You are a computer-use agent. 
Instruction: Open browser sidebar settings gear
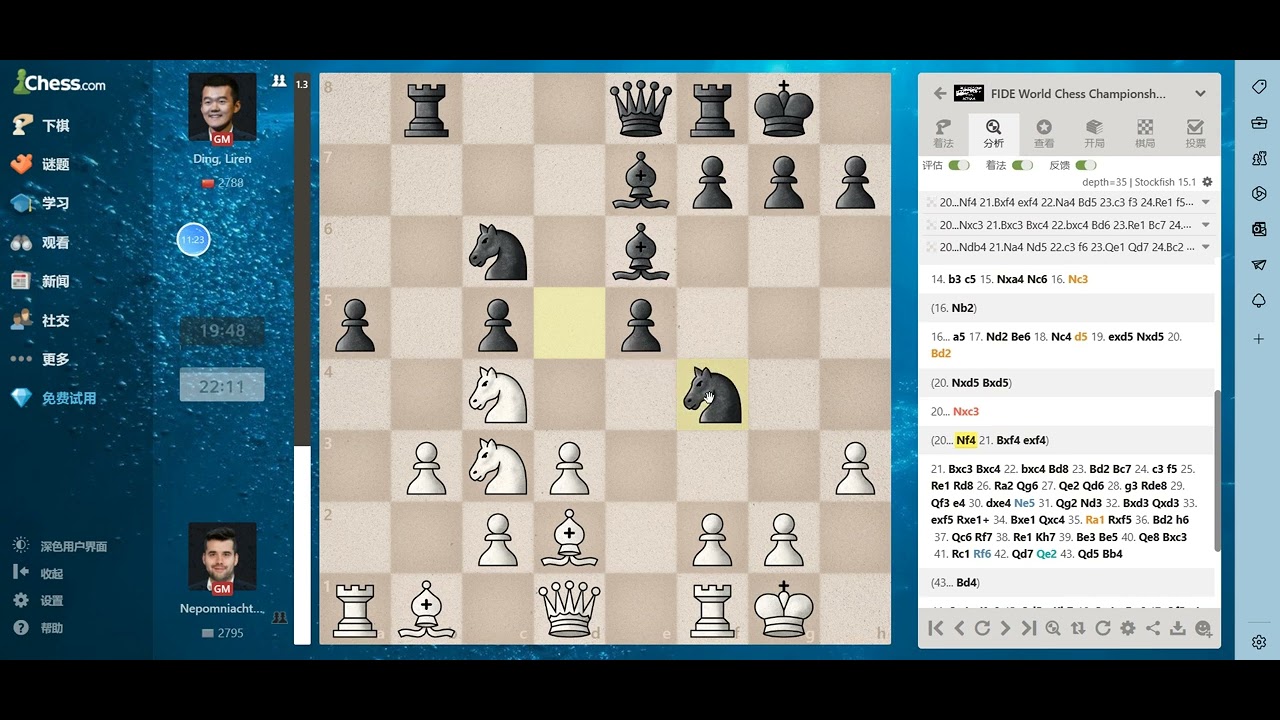tap(1259, 642)
